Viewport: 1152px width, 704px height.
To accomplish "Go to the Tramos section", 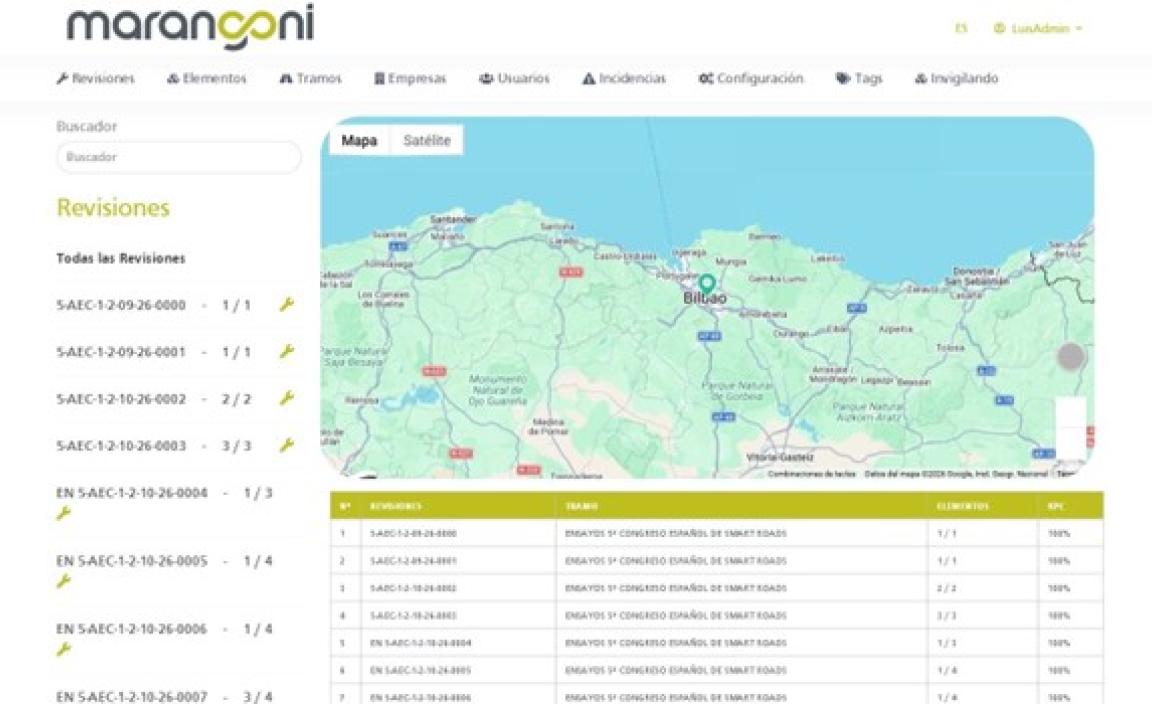I will click(311, 78).
